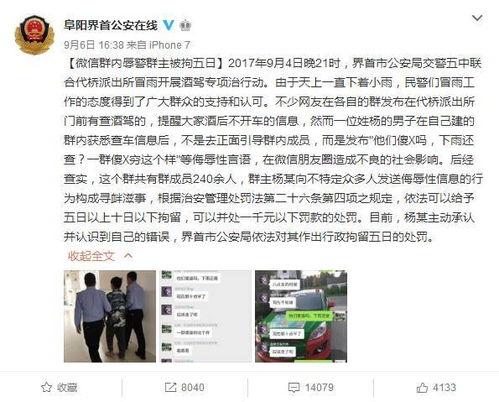This screenshot has height=402, width=499.
Task: View the photo of officers escorting a man
Action: coord(110,316)
